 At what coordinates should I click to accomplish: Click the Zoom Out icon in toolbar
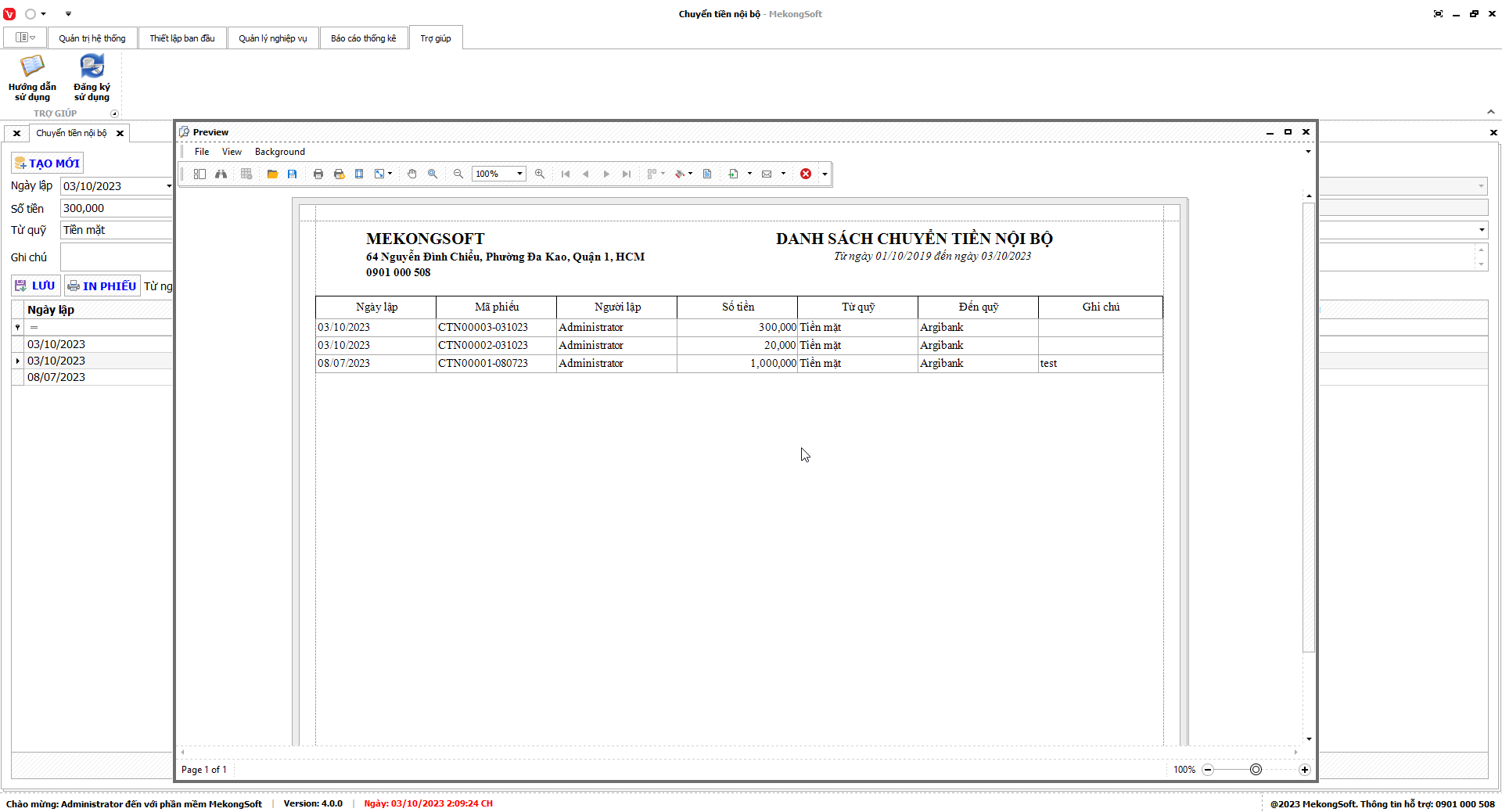tap(458, 174)
